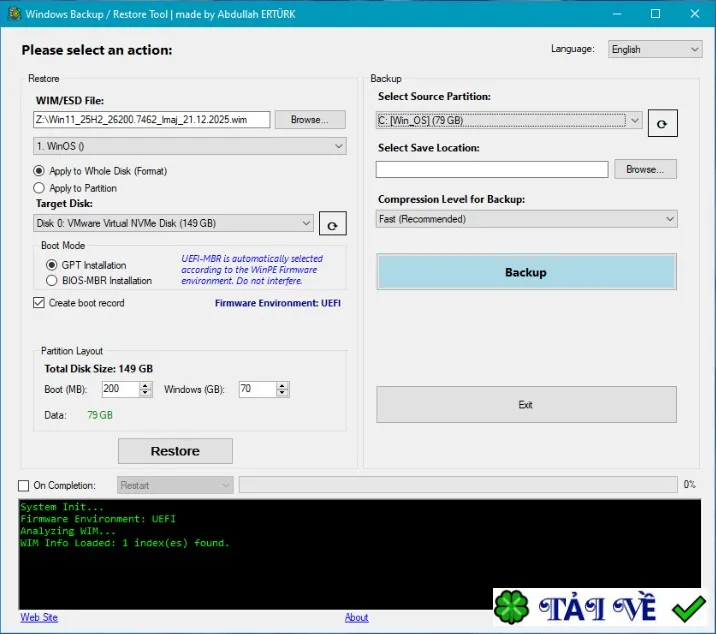Expand the WIM index list showing WinOS
Viewport: 716px width, 634px height.
coord(190,146)
